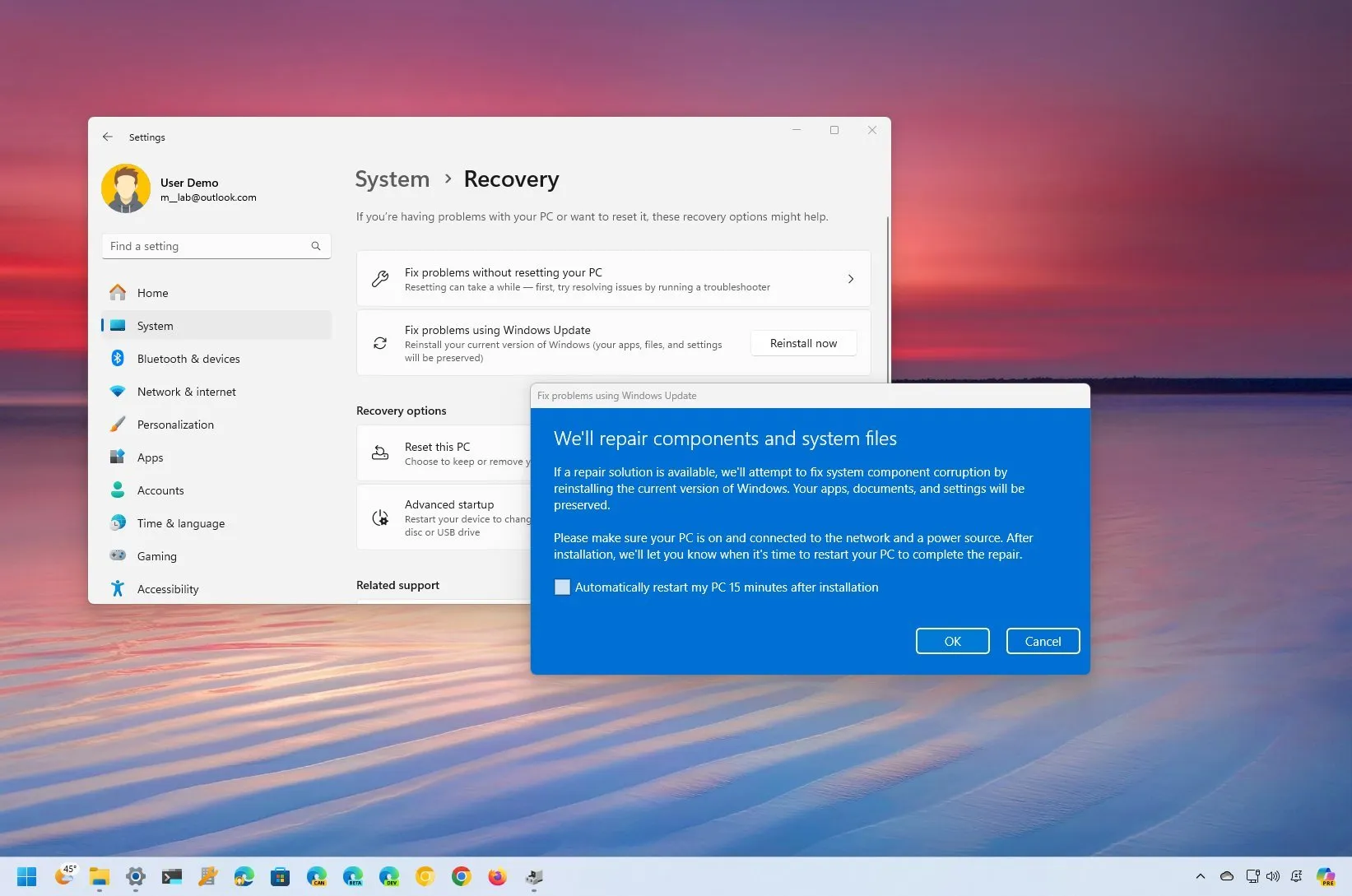Open Microsoft Edge from the taskbar
Image resolution: width=1352 pixels, height=896 pixels.
tap(244, 877)
